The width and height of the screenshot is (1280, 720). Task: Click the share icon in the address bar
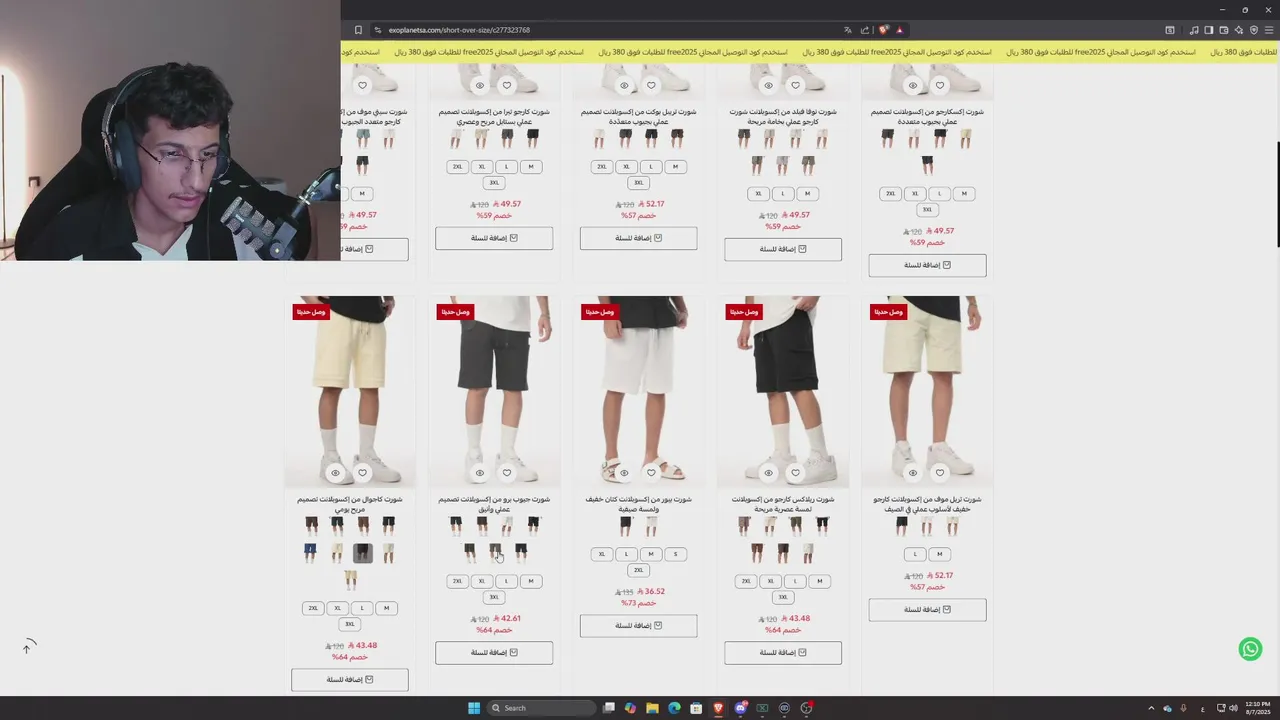click(865, 30)
